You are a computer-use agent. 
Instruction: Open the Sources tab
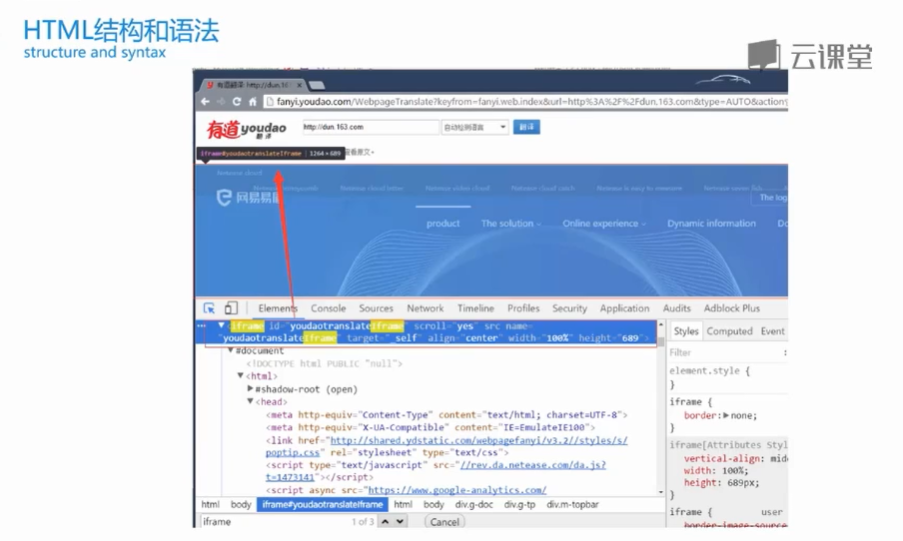pos(376,308)
